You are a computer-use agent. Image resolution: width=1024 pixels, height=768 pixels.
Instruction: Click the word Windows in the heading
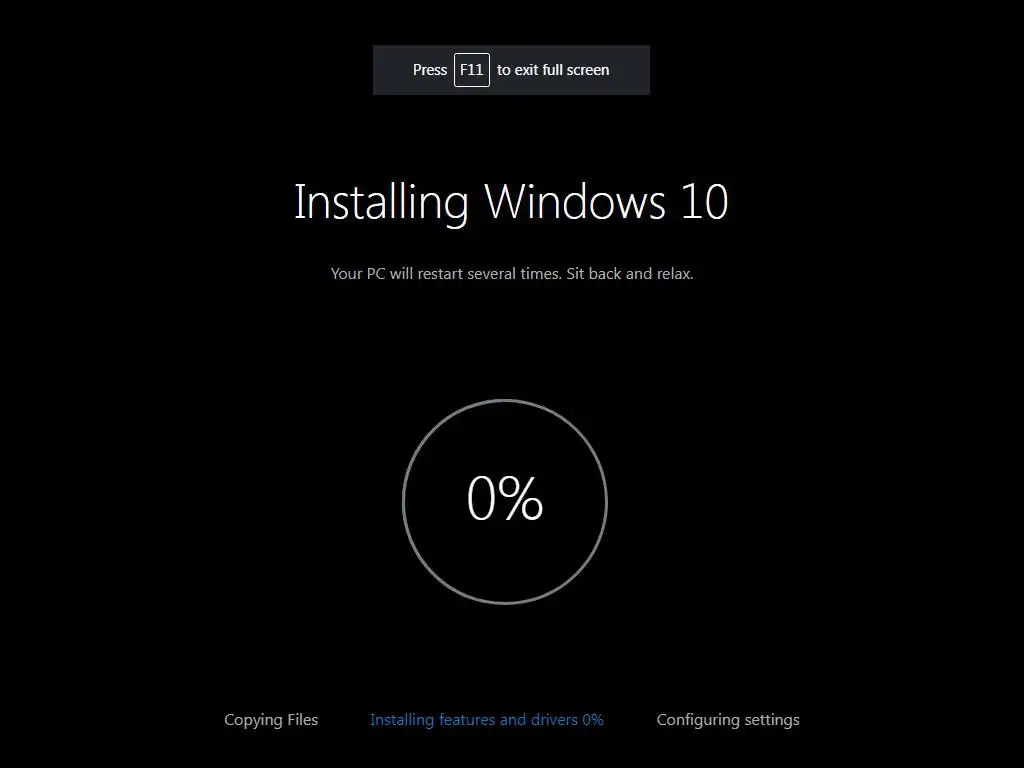tap(575, 201)
